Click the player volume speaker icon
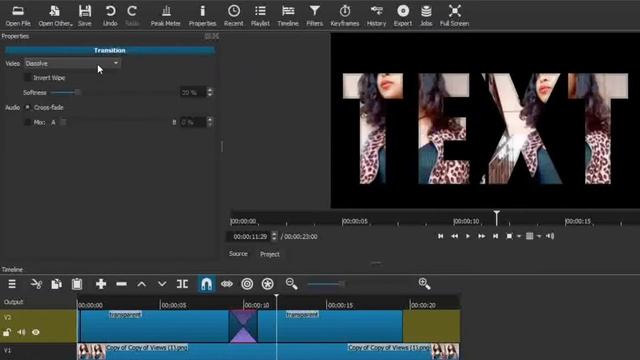The image size is (640, 360). (550, 236)
